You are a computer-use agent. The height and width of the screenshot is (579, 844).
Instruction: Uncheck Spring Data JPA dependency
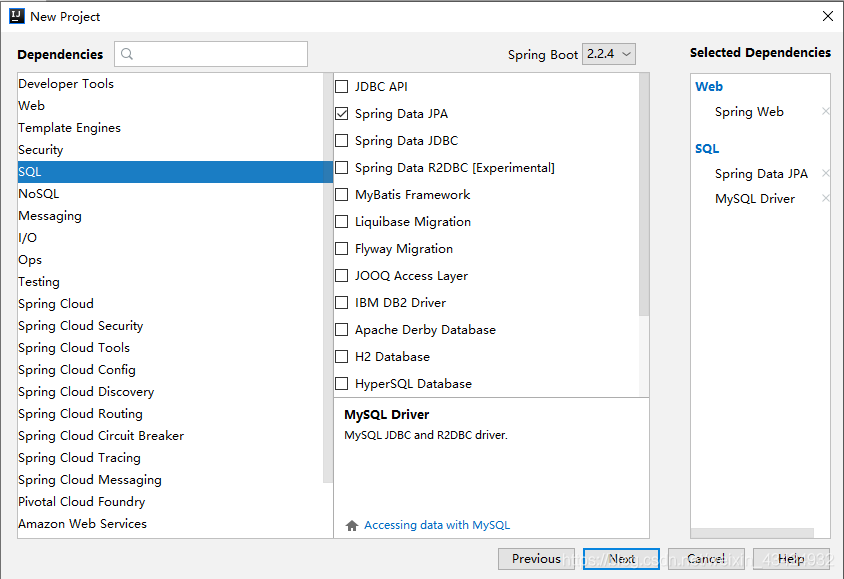click(342, 114)
